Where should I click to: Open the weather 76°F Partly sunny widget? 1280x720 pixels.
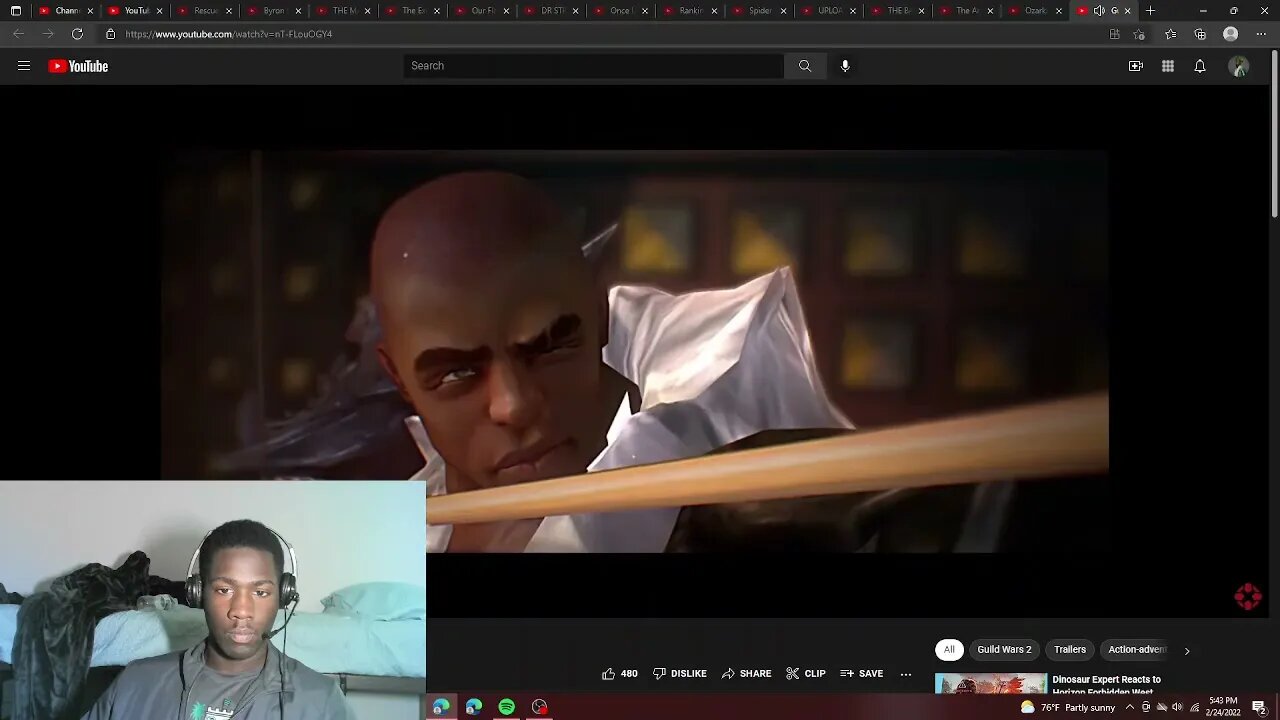[x=1067, y=707]
